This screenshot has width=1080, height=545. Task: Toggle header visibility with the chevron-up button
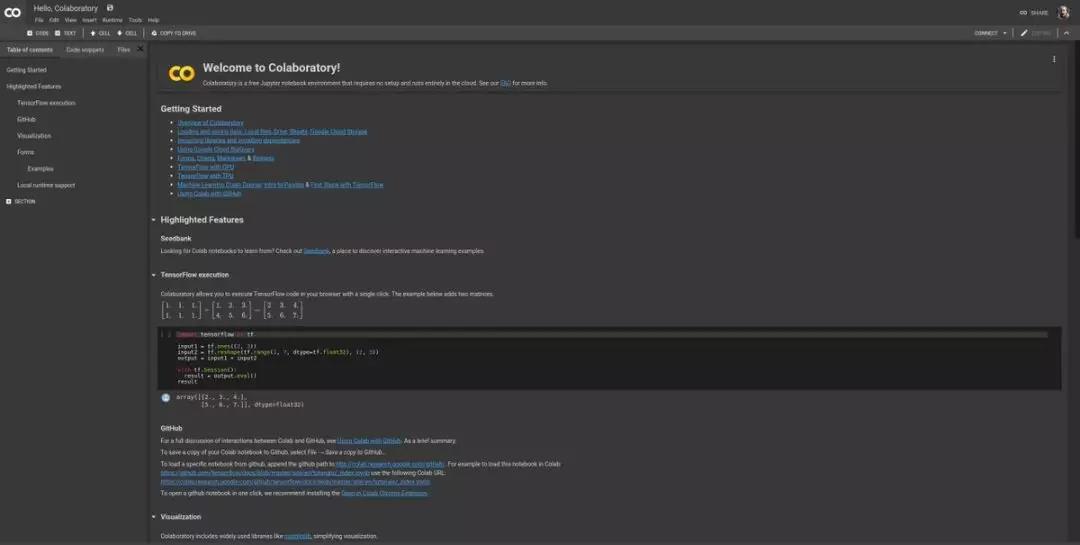1067,33
